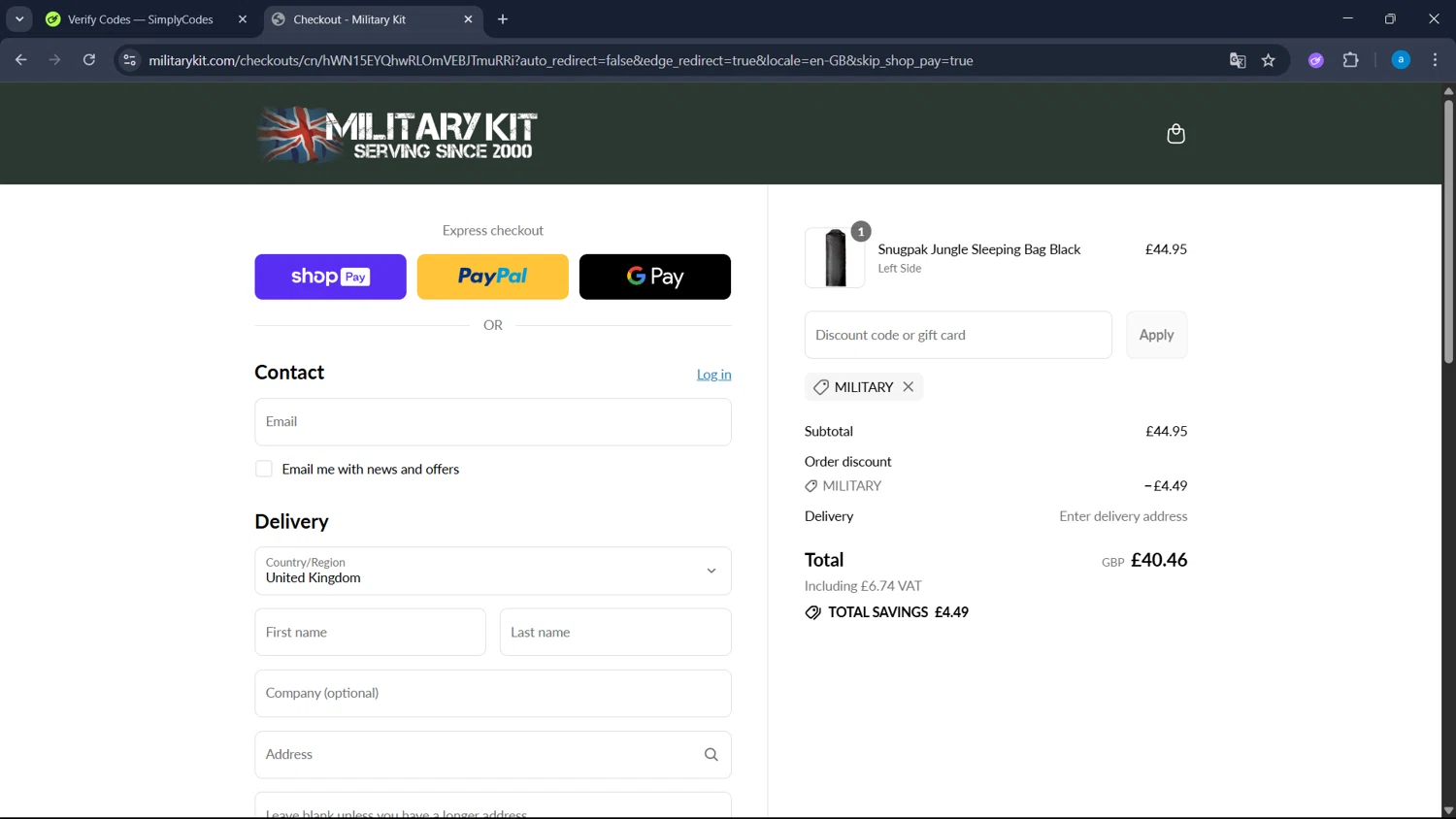Click the page vertical scrollbar
This screenshot has height=819, width=1456.
tap(1448, 231)
